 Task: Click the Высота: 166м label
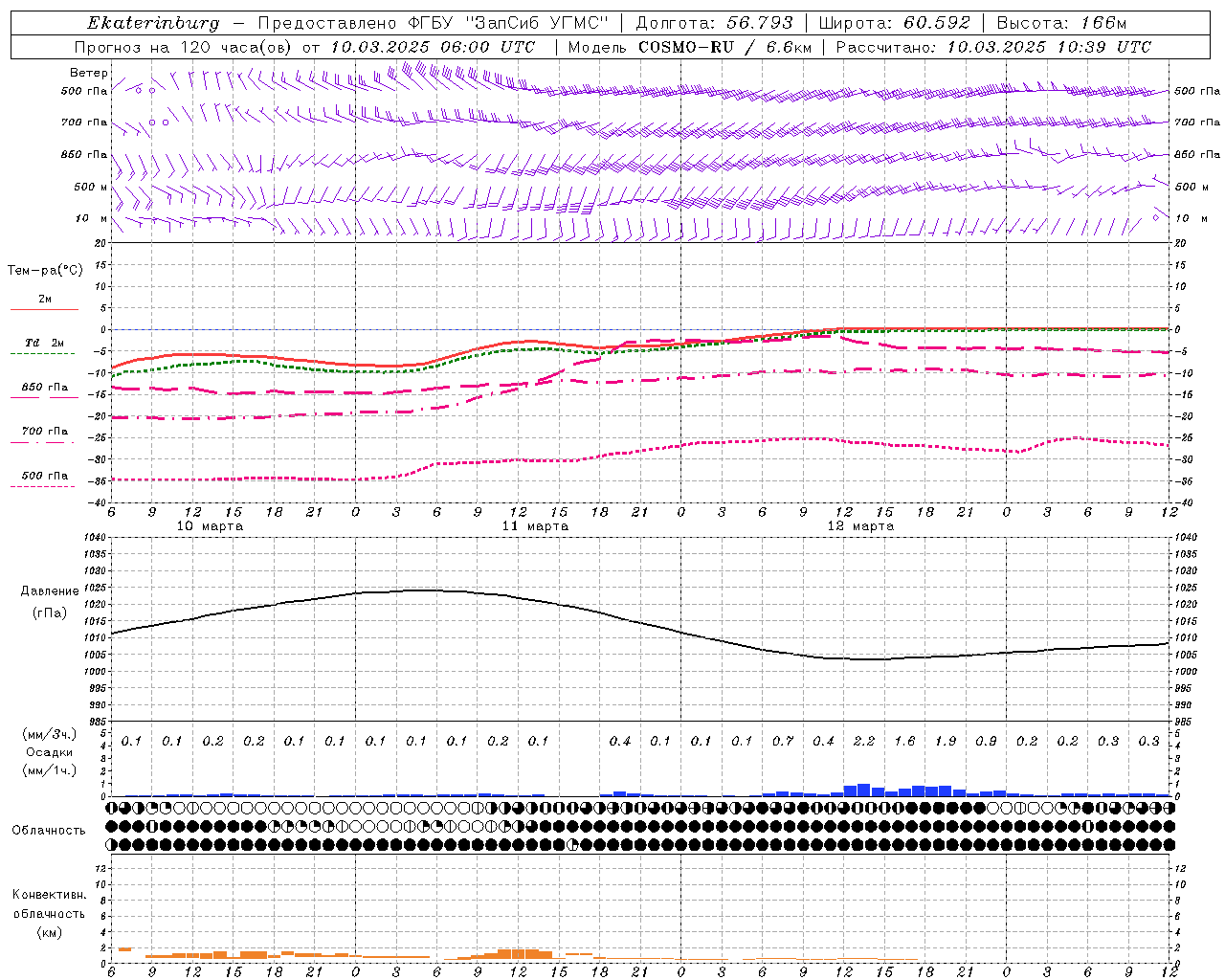point(1061,23)
